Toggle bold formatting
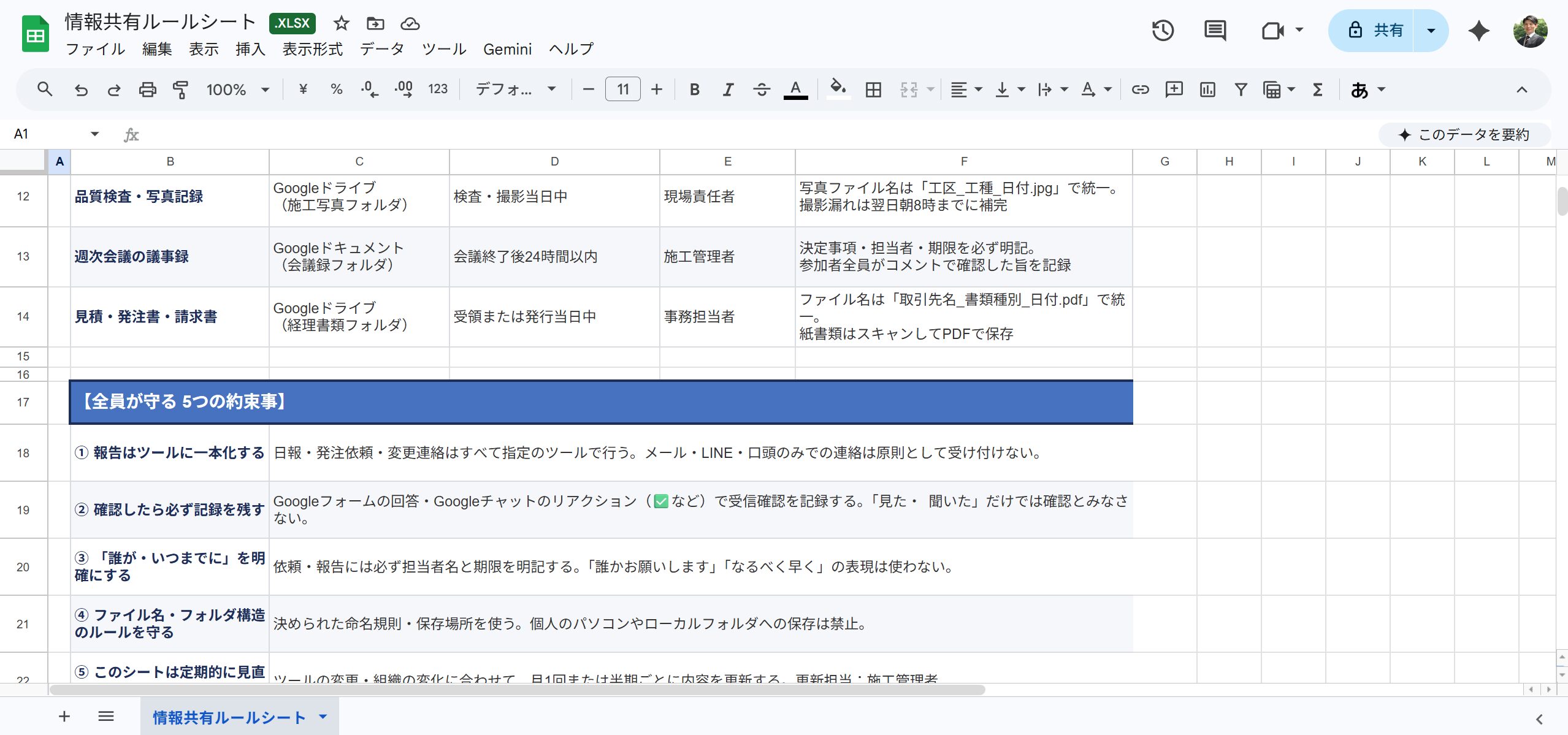 (694, 89)
